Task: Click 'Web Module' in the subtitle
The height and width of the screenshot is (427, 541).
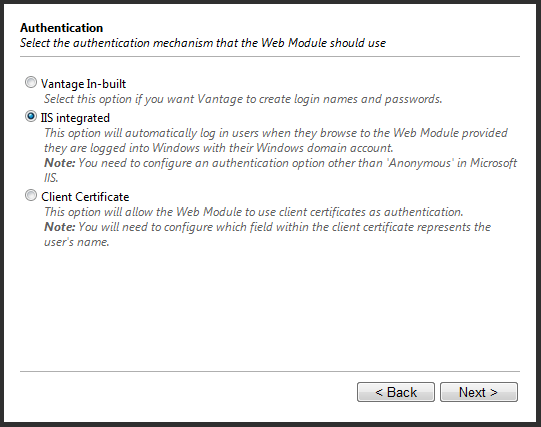Action: [x=294, y=43]
